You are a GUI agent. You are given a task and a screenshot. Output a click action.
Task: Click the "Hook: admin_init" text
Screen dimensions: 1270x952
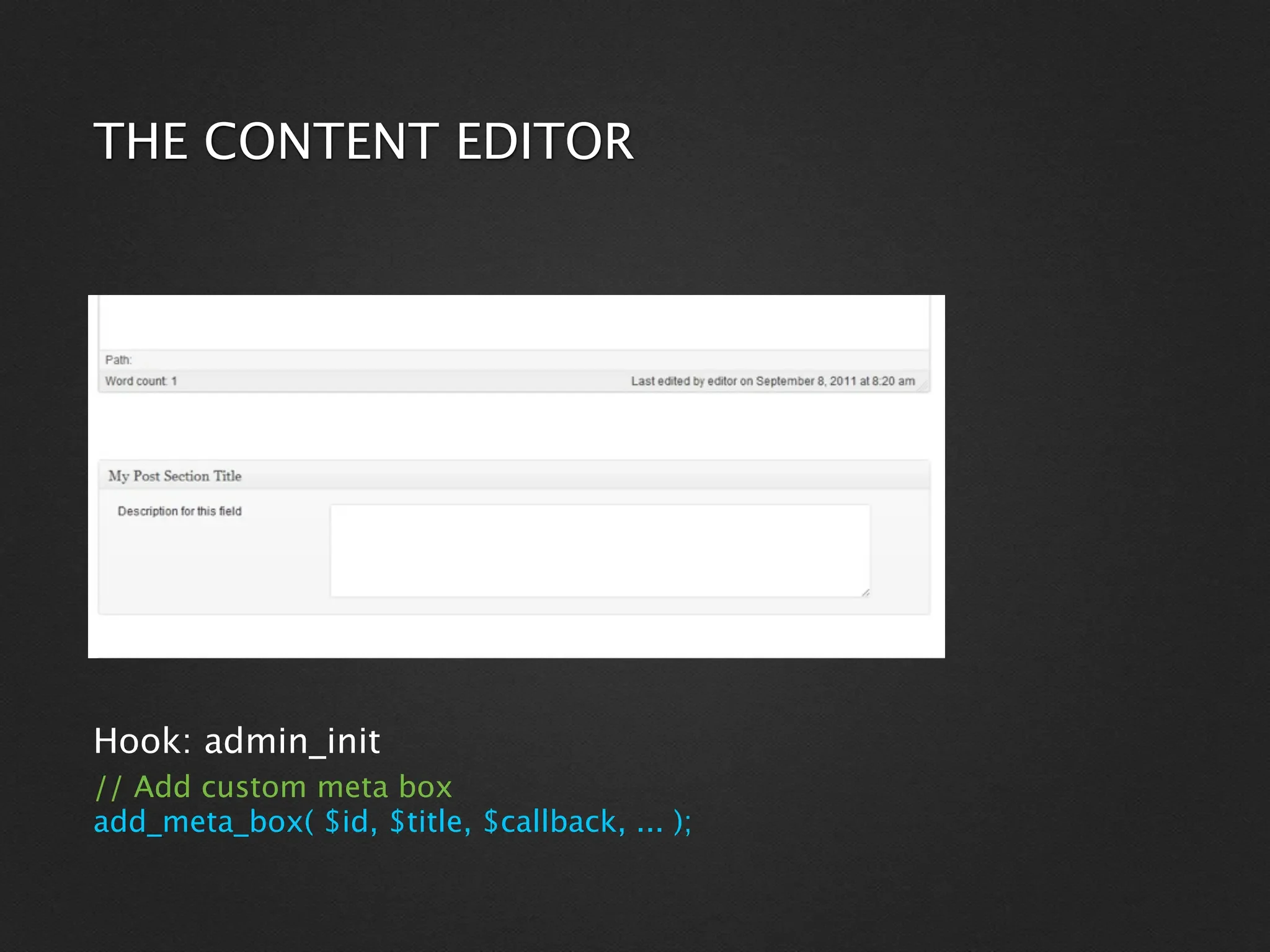236,741
